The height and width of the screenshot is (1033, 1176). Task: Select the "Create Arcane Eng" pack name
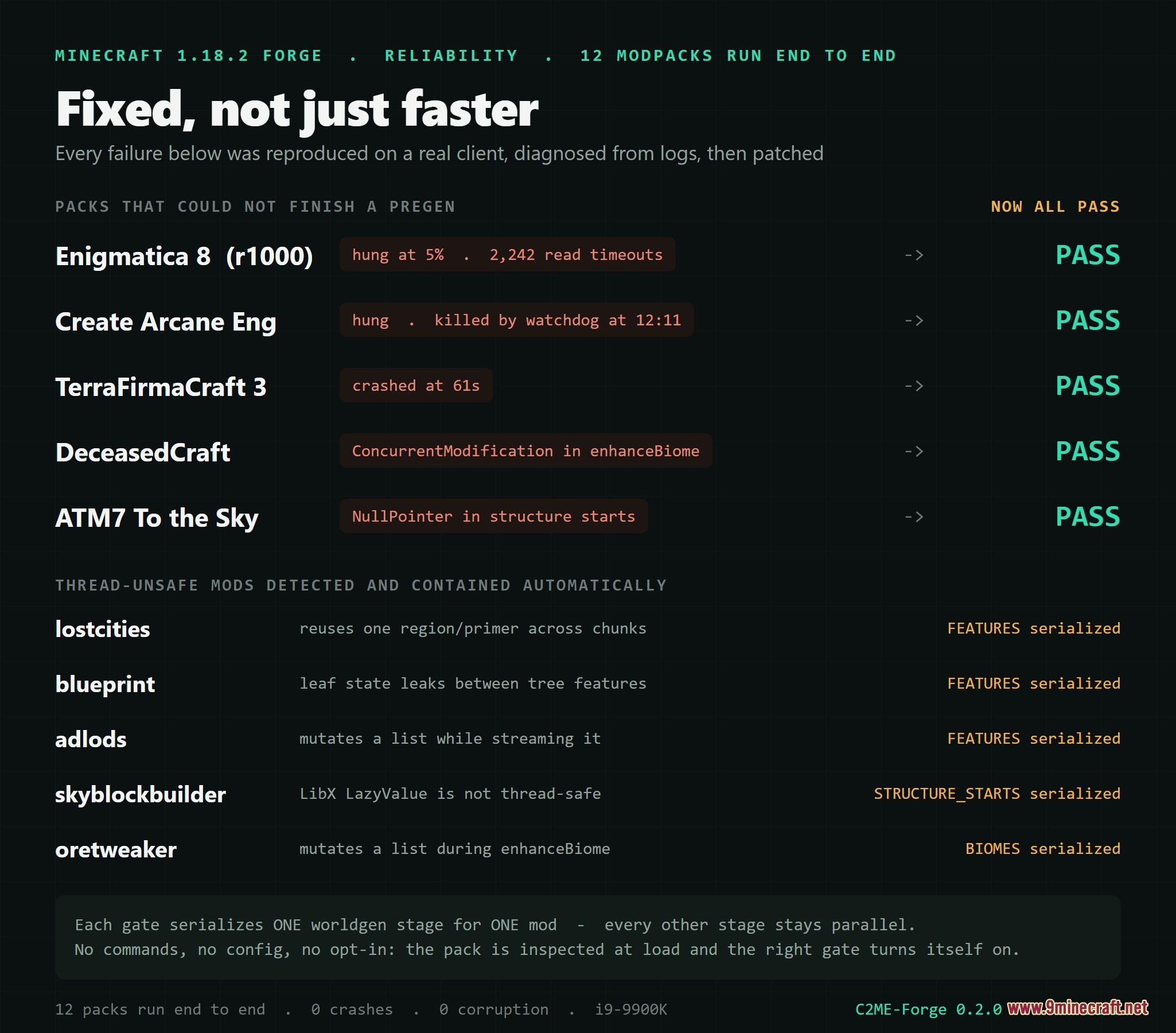[x=166, y=322]
